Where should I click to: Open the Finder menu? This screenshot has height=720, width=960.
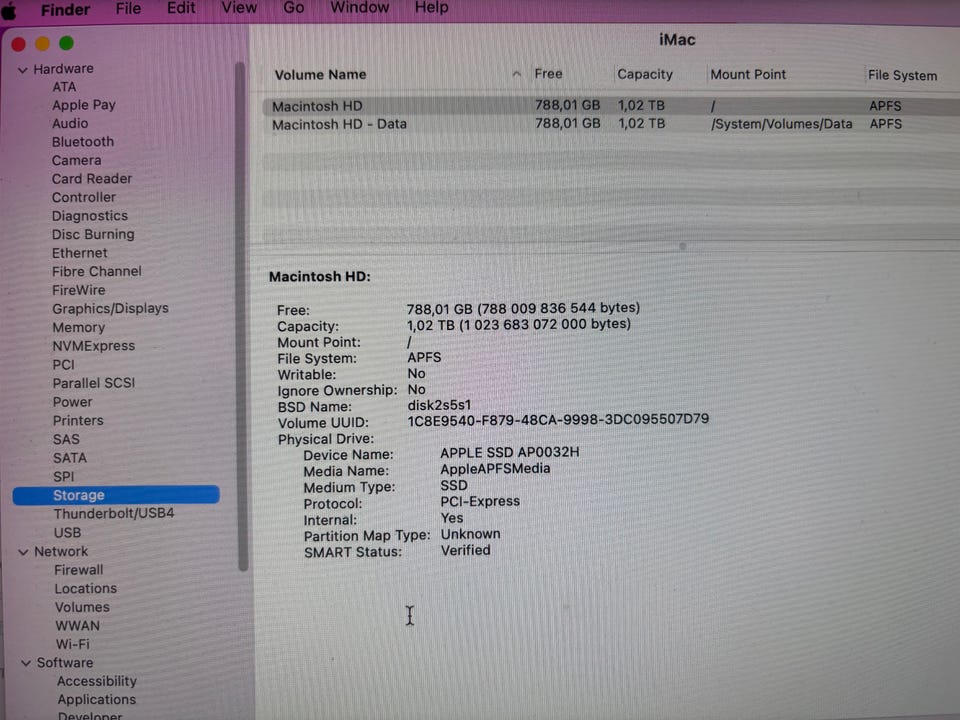tap(65, 10)
